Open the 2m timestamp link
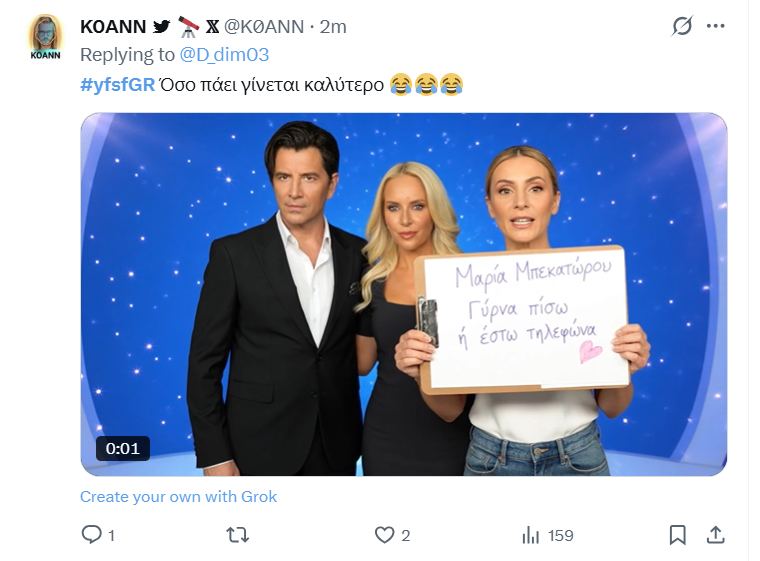 pos(333,27)
